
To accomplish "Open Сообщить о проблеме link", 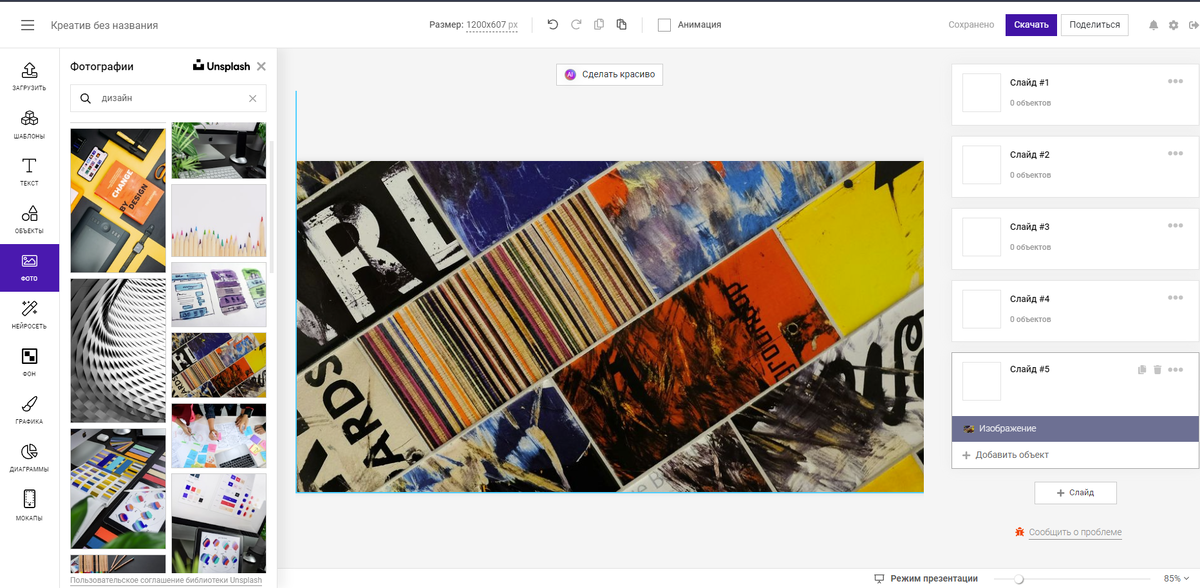I will click(x=1075, y=533).
